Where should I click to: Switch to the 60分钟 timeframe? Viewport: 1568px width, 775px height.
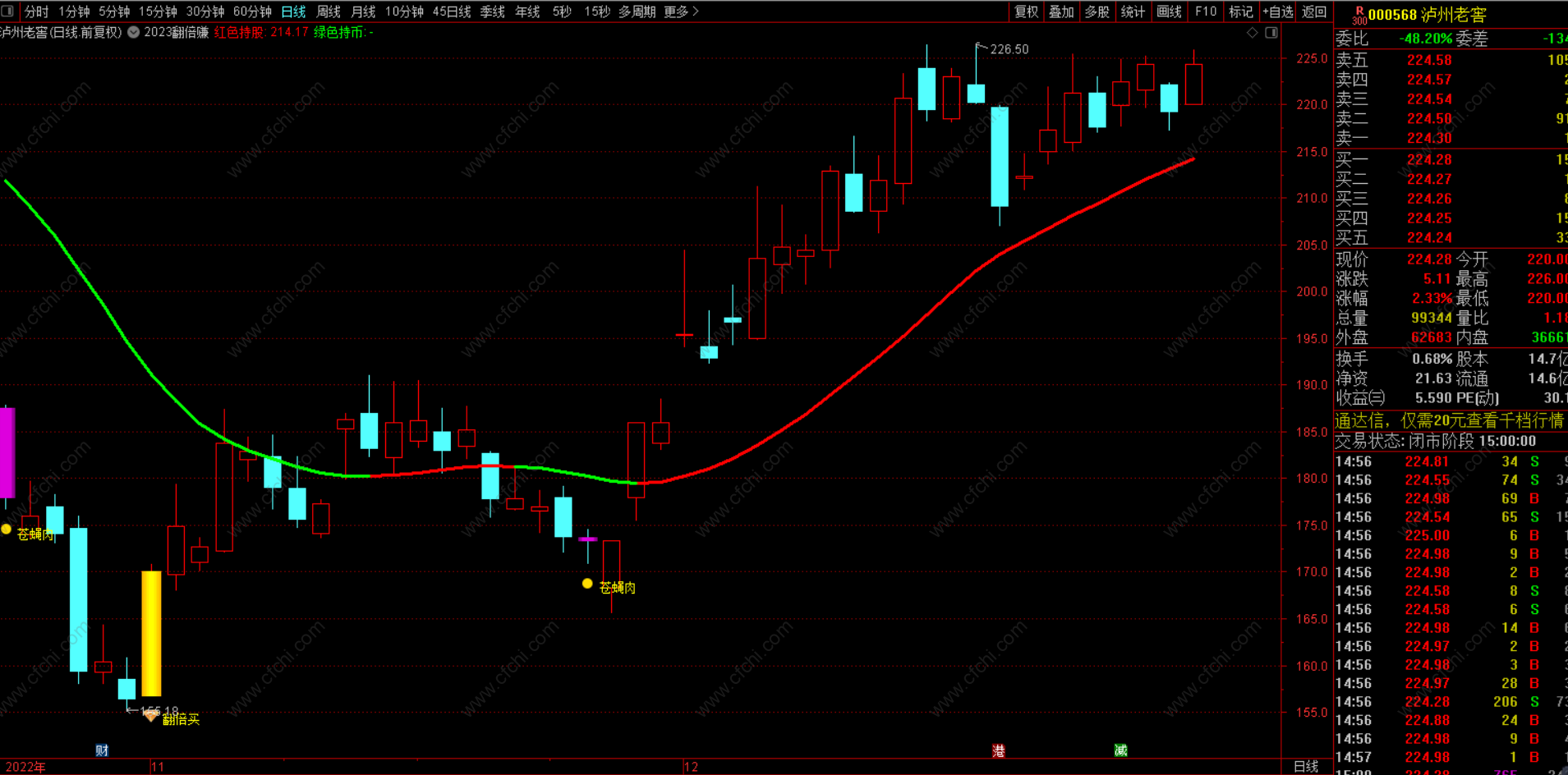point(252,11)
